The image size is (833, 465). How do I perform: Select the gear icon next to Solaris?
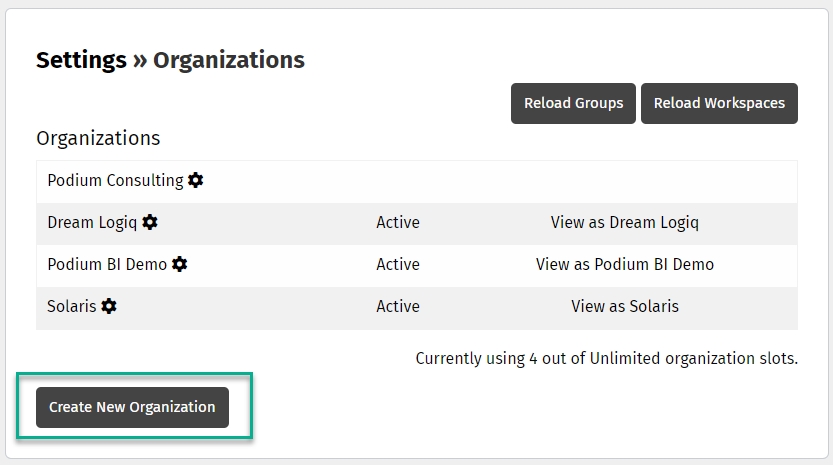tap(109, 306)
